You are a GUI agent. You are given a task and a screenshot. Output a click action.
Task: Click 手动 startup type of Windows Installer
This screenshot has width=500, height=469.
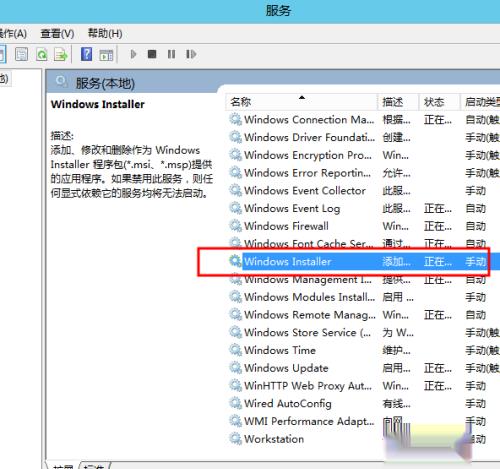tap(476, 262)
